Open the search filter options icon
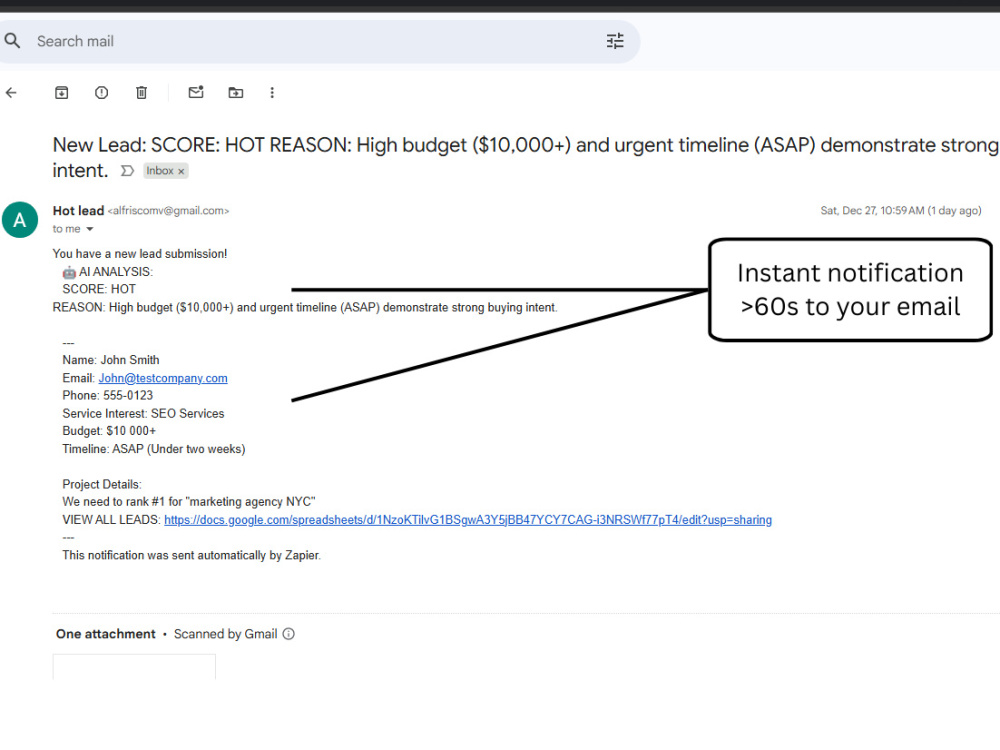 615,41
